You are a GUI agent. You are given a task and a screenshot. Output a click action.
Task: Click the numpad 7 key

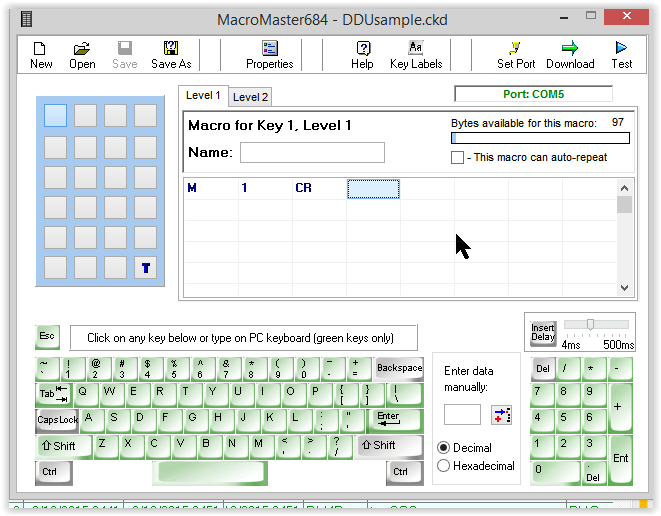click(543, 395)
